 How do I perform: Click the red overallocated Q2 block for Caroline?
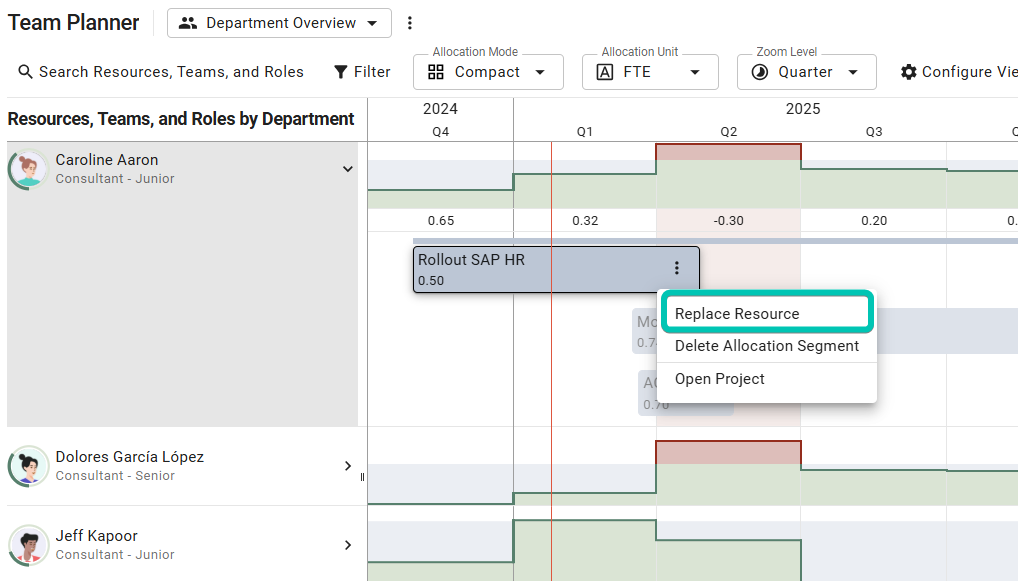(x=728, y=152)
